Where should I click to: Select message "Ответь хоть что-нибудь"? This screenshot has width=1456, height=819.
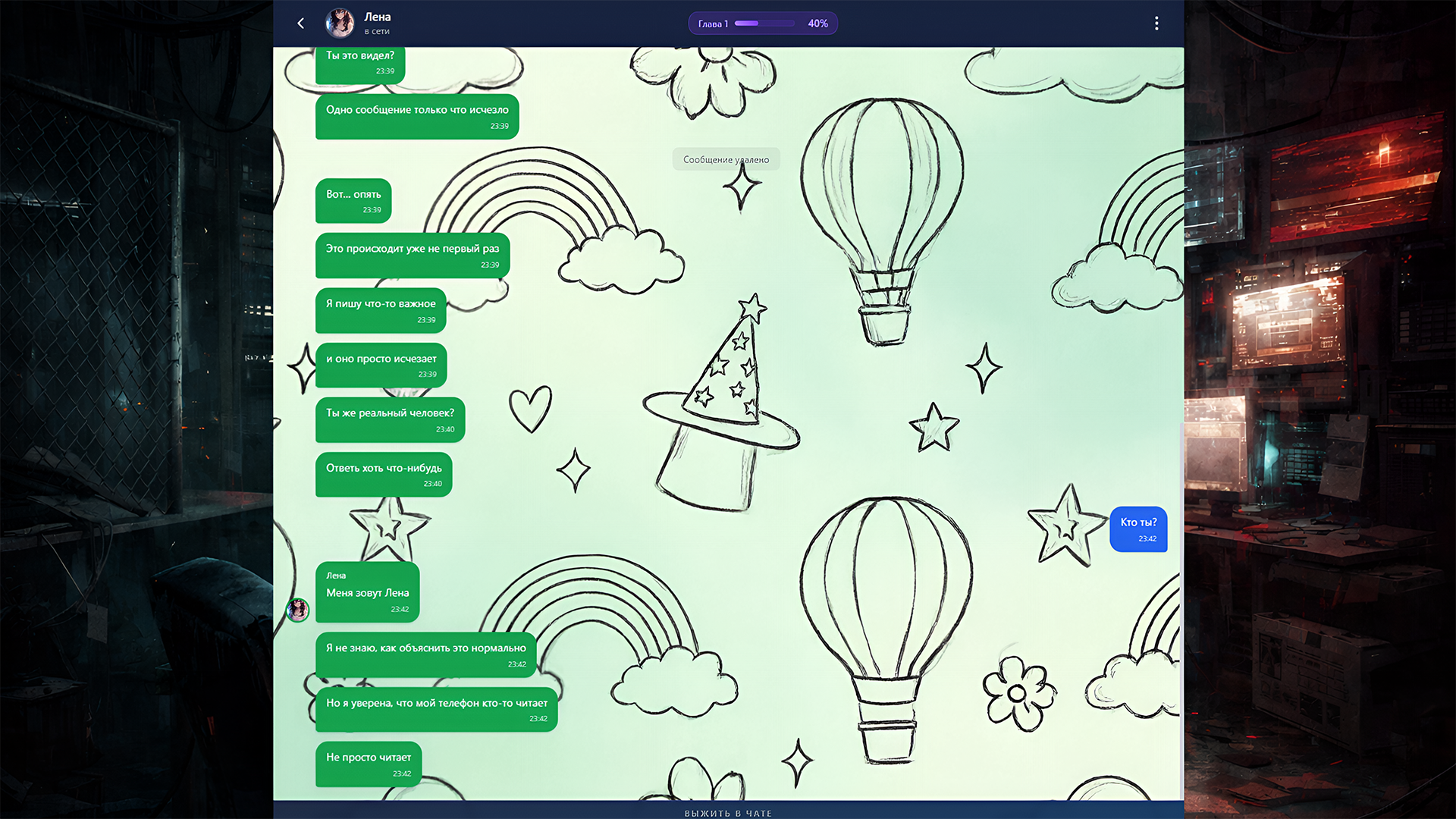[384, 475]
